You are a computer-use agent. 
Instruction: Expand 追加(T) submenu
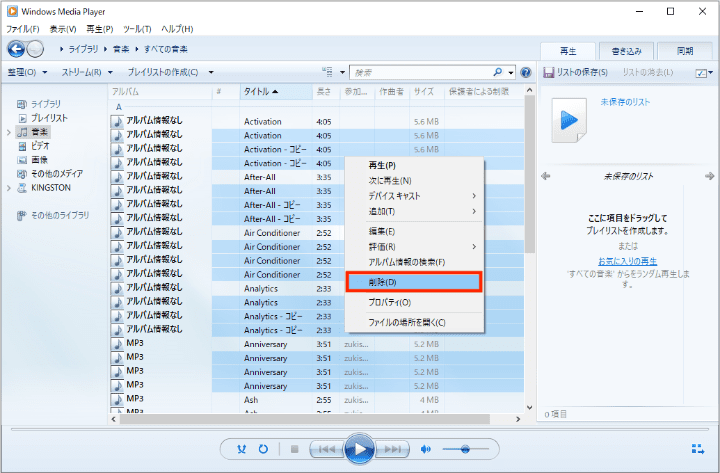click(414, 211)
